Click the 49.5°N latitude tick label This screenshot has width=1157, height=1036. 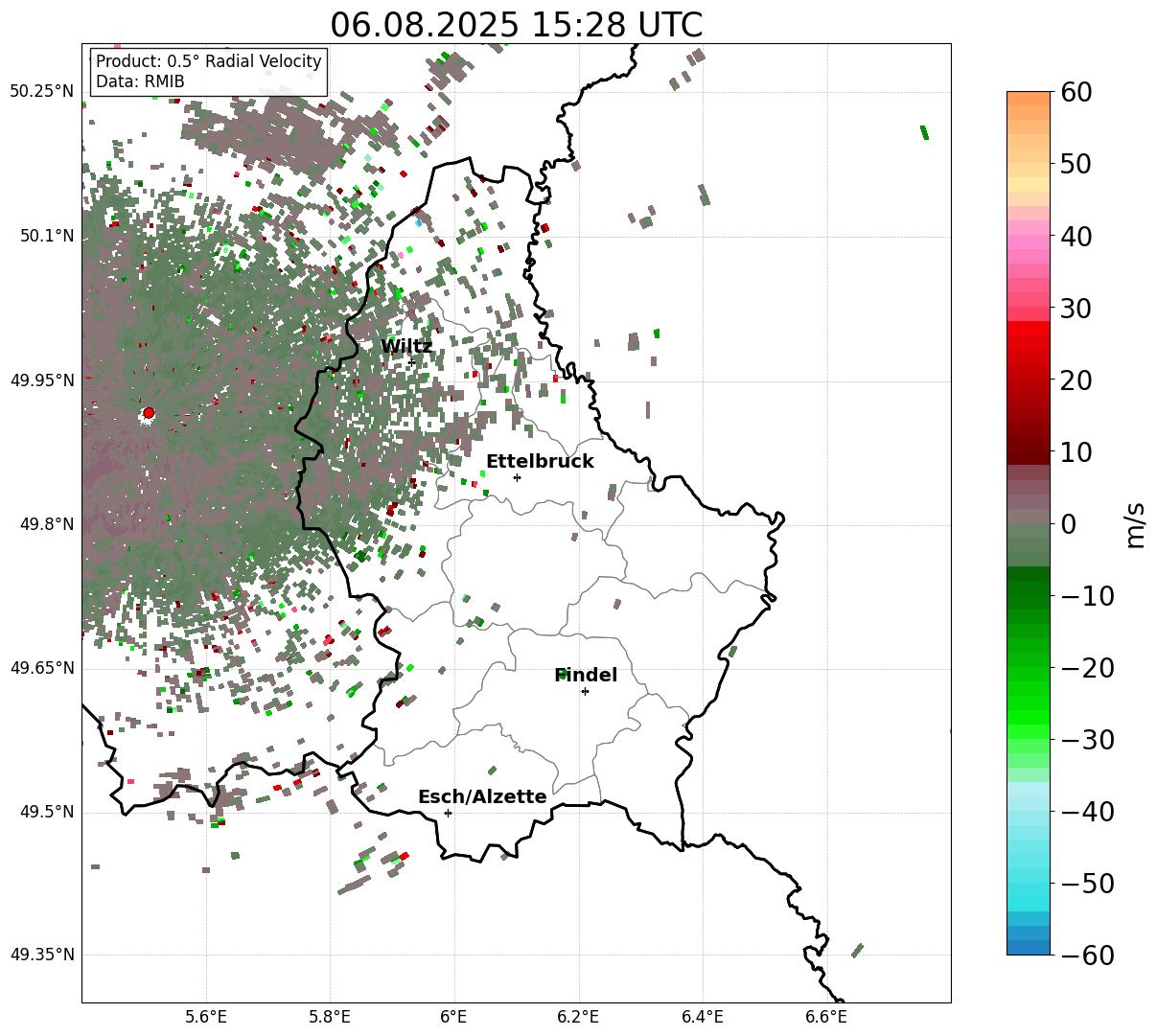click(46, 812)
